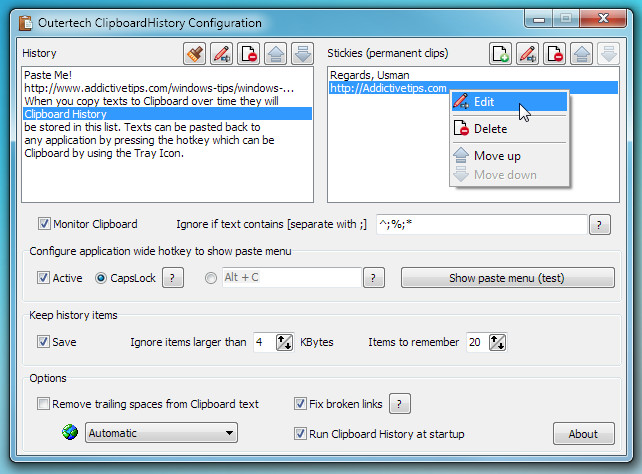Image resolution: width=642 pixels, height=474 pixels.
Task: Toggle the Save history checkbox
Action: click(43, 342)
